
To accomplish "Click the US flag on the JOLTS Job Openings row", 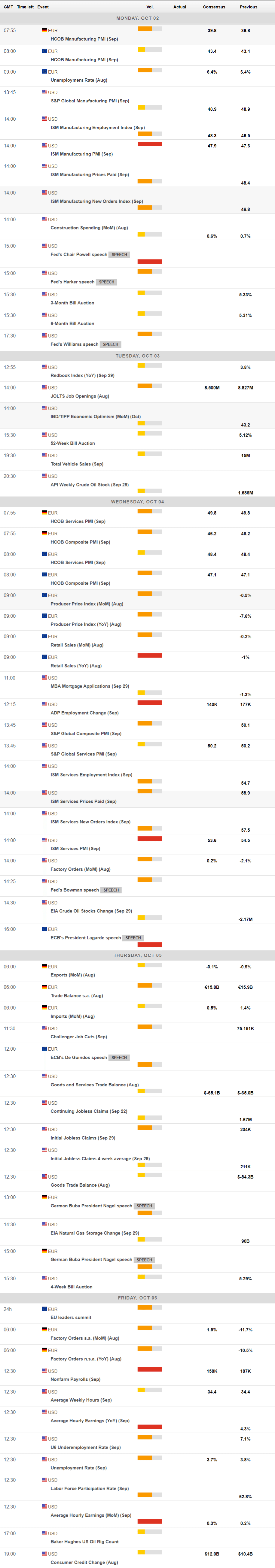I will pos(44,387).
